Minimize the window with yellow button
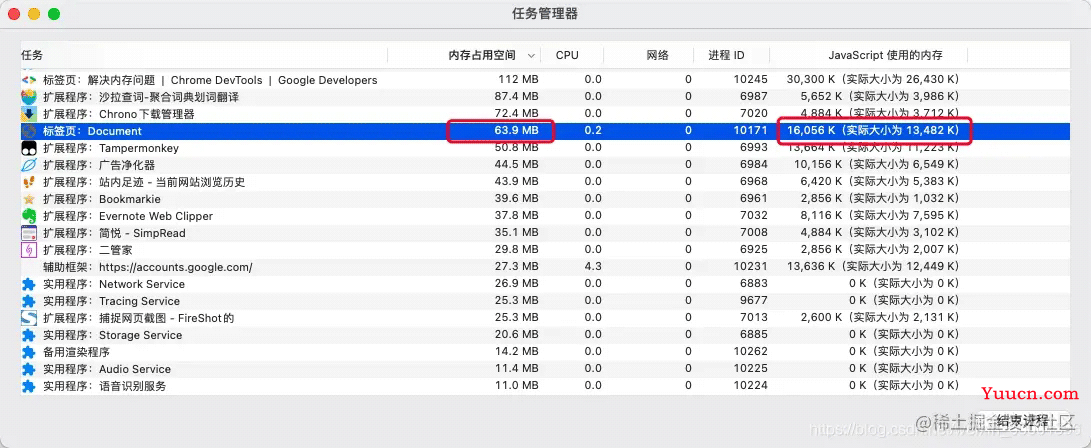This screenshot has height=448, width=1091. click(33, 14)
